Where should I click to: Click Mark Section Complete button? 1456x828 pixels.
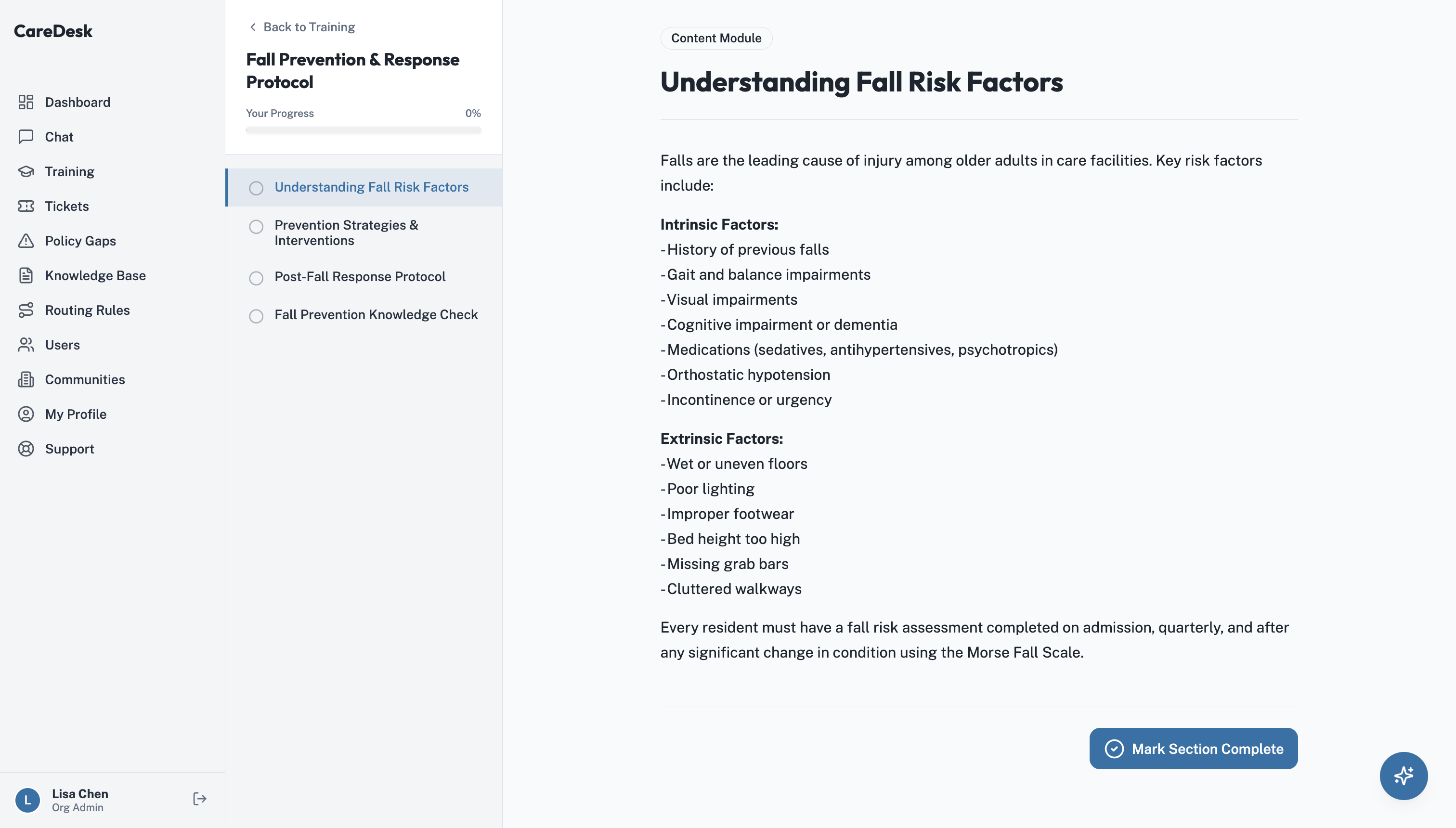(x=1193, y=749)
